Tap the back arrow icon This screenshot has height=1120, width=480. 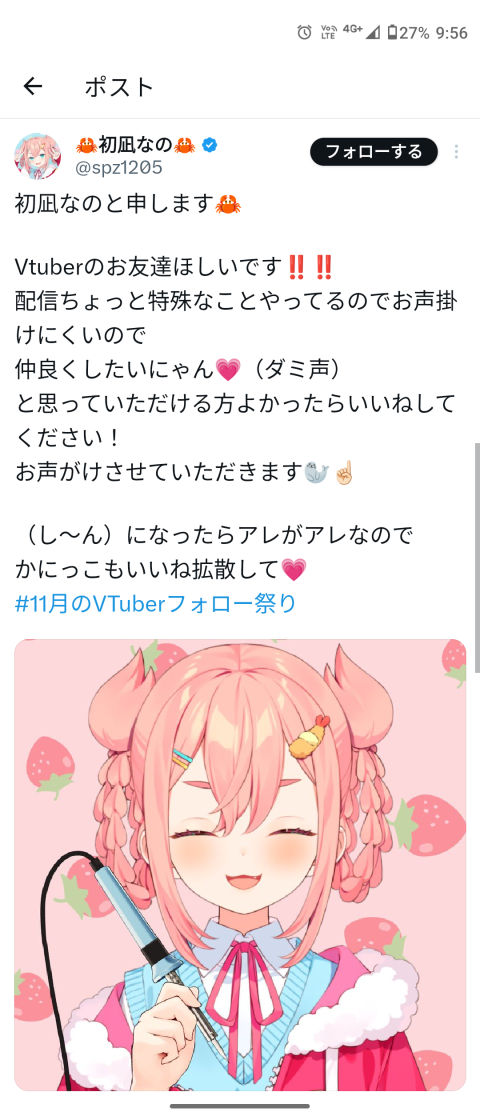pos(33,86)
